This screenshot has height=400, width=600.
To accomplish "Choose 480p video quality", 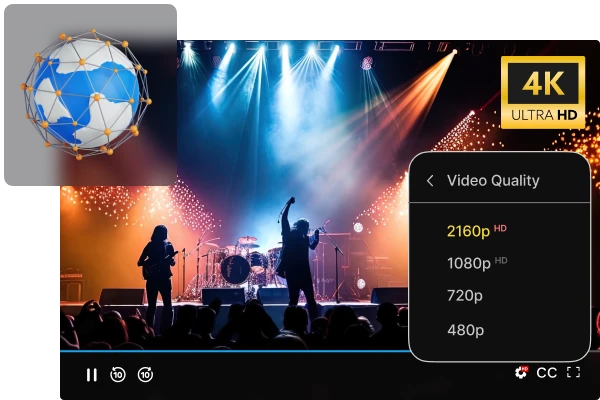I will click(x=465, y=330).
